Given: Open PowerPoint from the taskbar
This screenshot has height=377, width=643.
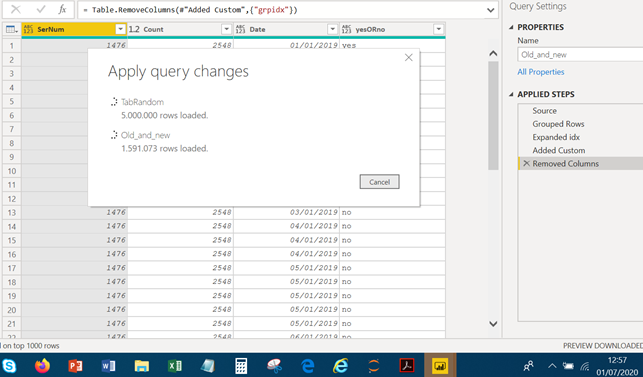Looking at the screenshot, I should pos(75,366).
